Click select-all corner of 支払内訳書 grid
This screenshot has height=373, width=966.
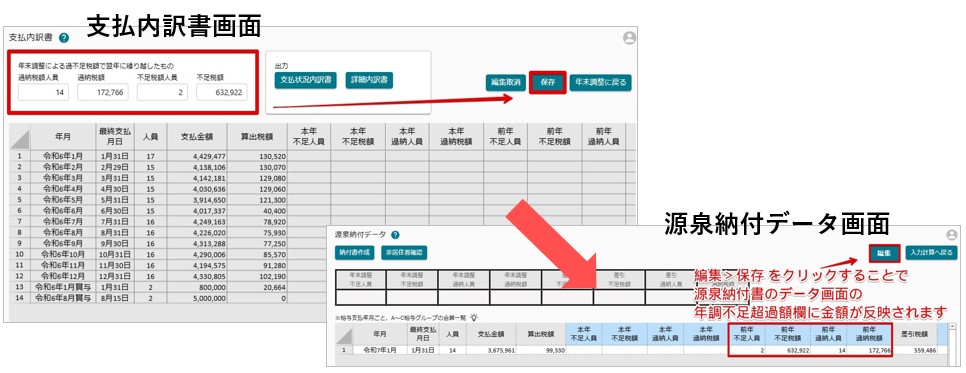[x=20, y=137]
